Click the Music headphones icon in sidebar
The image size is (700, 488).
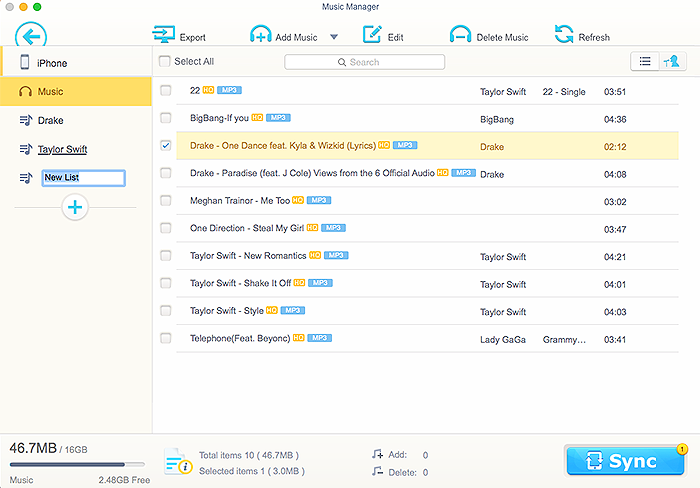[x=25, y=92]
